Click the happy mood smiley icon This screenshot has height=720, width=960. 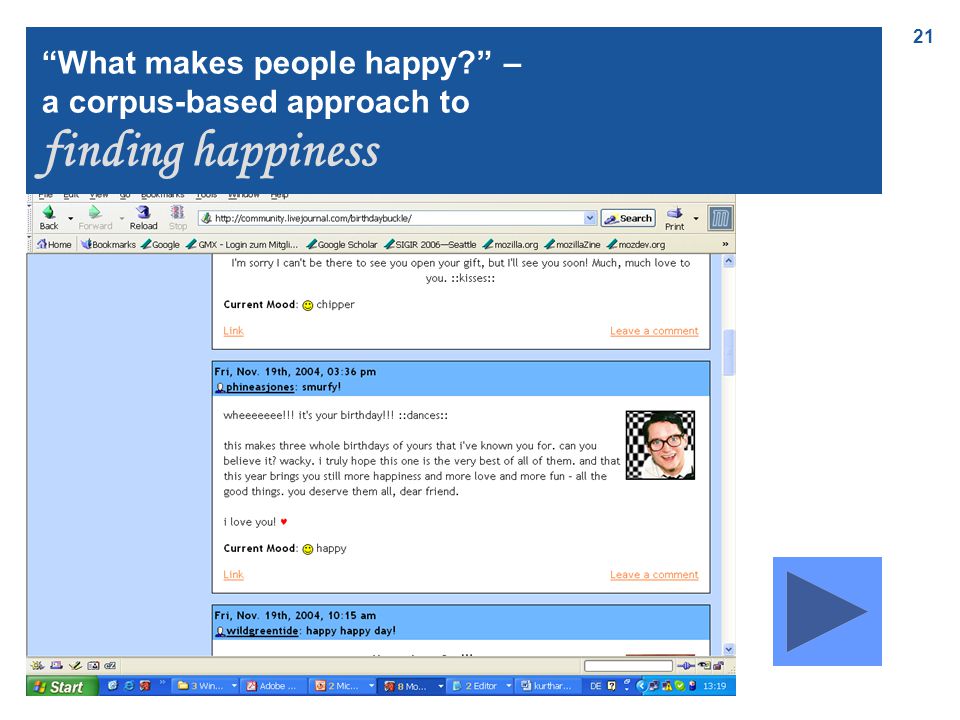point(308,549)
